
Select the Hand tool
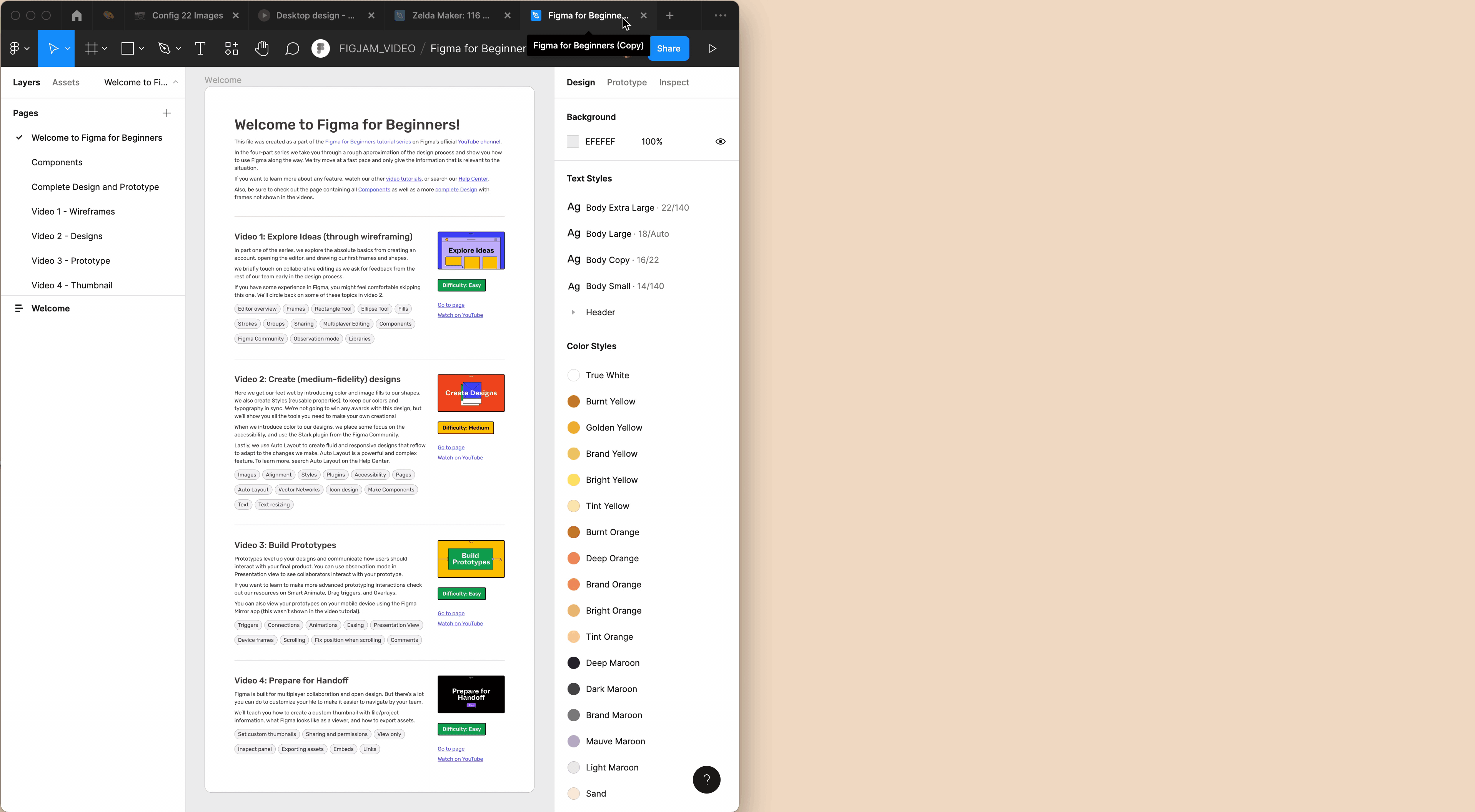pos(262,48)
